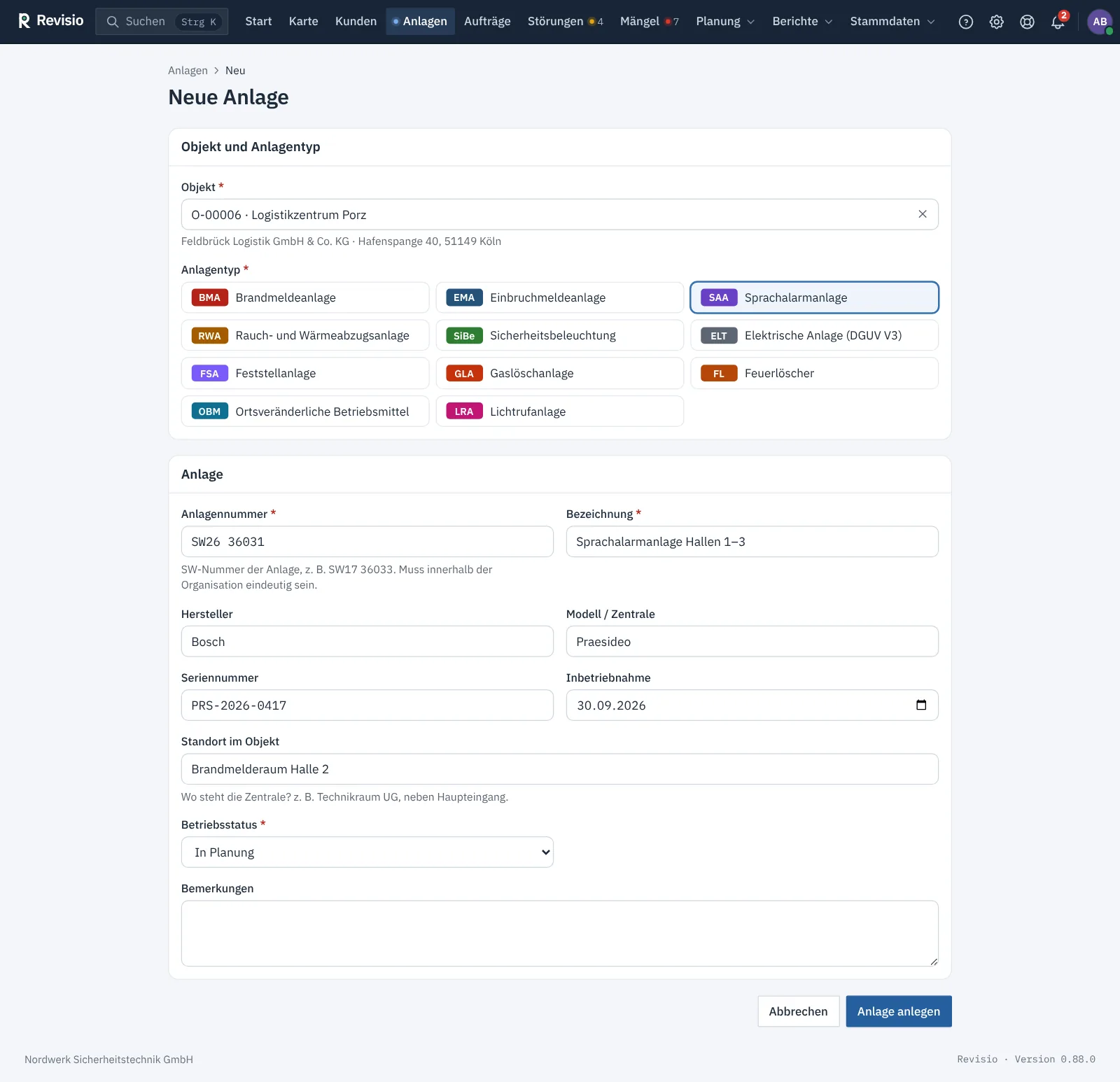1120x1082 pixels.
Task: Go to the Start page
Action: tap(258, 22)
